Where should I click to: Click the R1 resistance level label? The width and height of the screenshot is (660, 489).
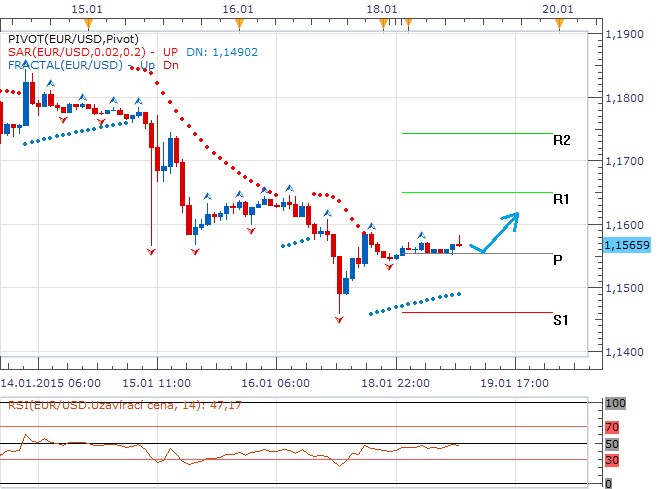point(561,200)
